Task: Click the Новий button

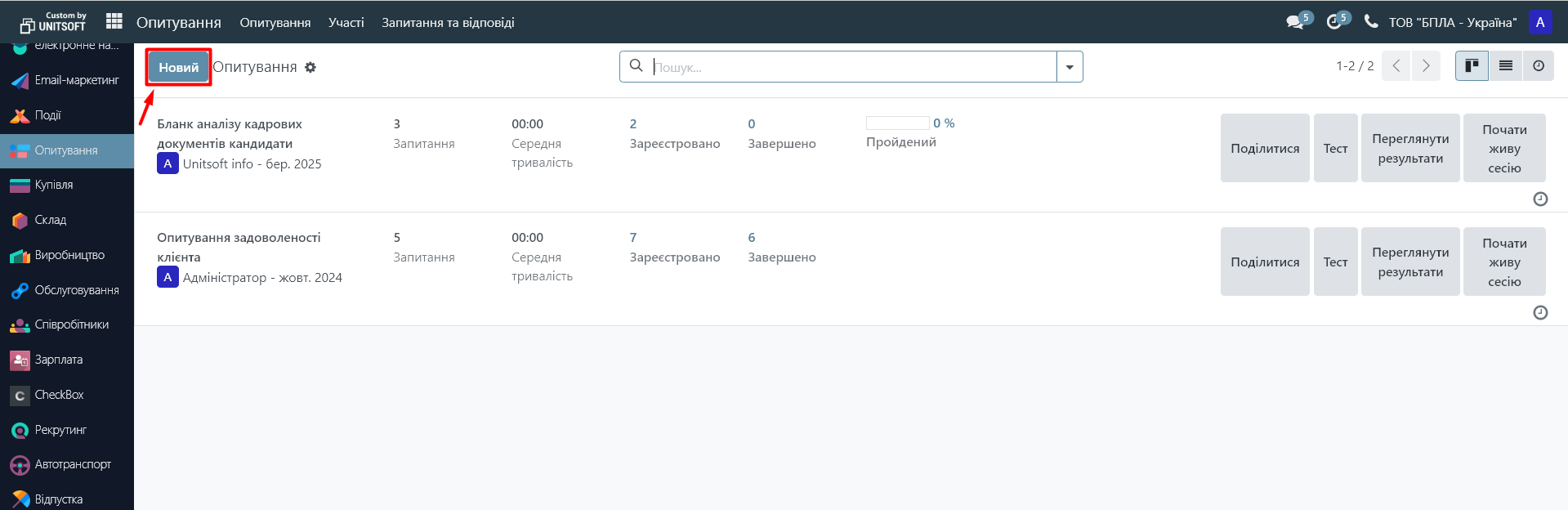Action: 179,67
